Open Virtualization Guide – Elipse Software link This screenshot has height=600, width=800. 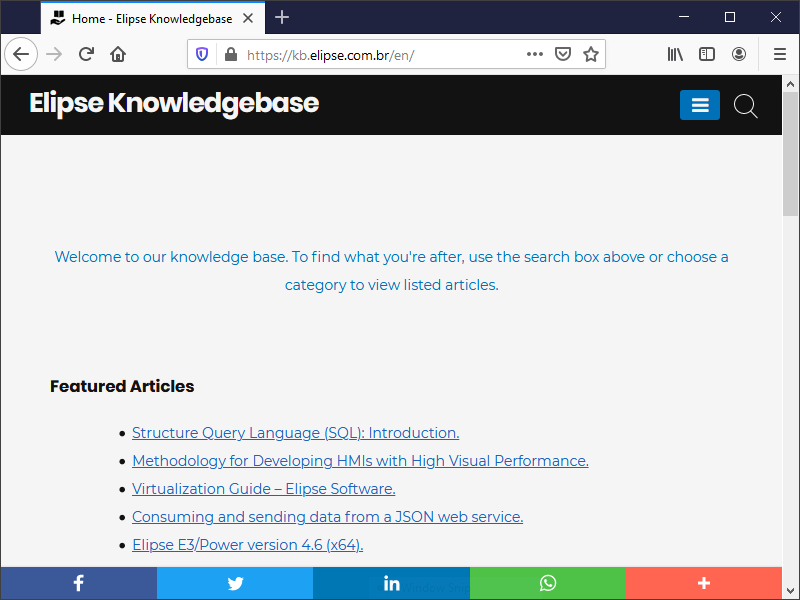[x=263, y=489]
